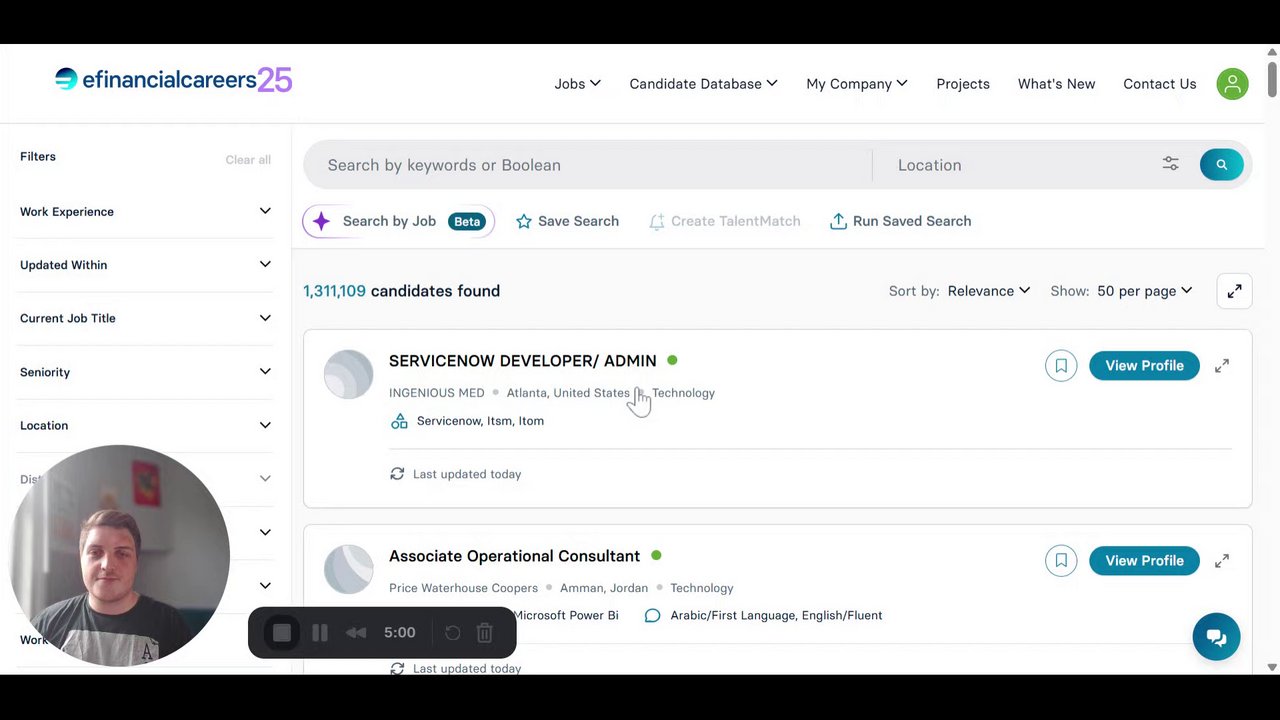The height and width of the screenshot is (720, 1280).
Task: Click the rewind recording control
Action: pyautogui.click(x=356, y=632)
